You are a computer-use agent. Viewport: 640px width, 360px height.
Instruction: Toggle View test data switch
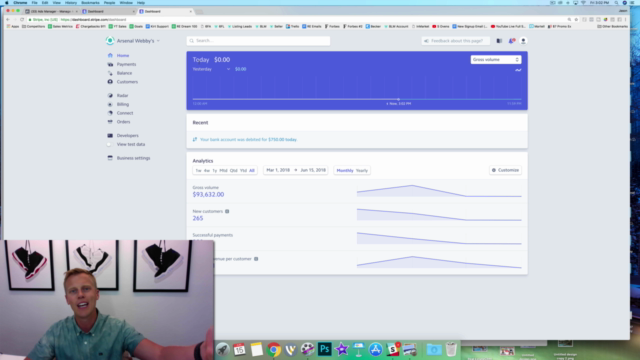[109, 144]
